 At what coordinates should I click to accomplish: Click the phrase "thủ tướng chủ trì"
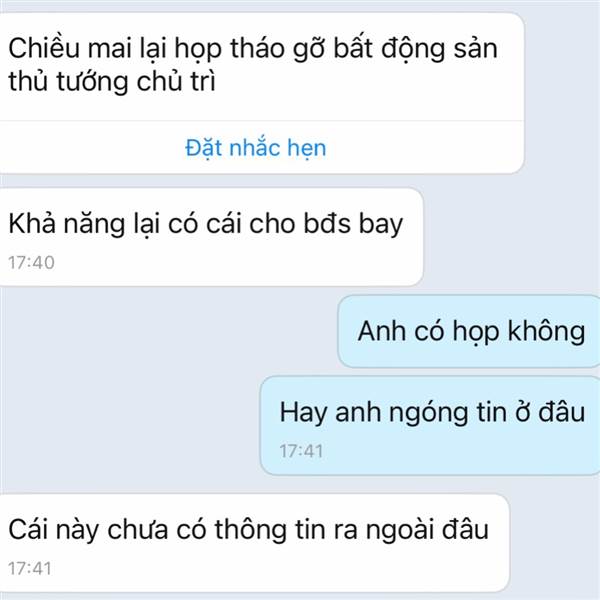click(x=112, y=82)
